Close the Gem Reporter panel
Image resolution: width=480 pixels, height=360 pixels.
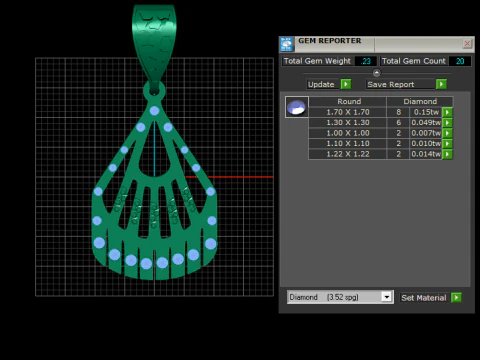[x=467, y=44]
